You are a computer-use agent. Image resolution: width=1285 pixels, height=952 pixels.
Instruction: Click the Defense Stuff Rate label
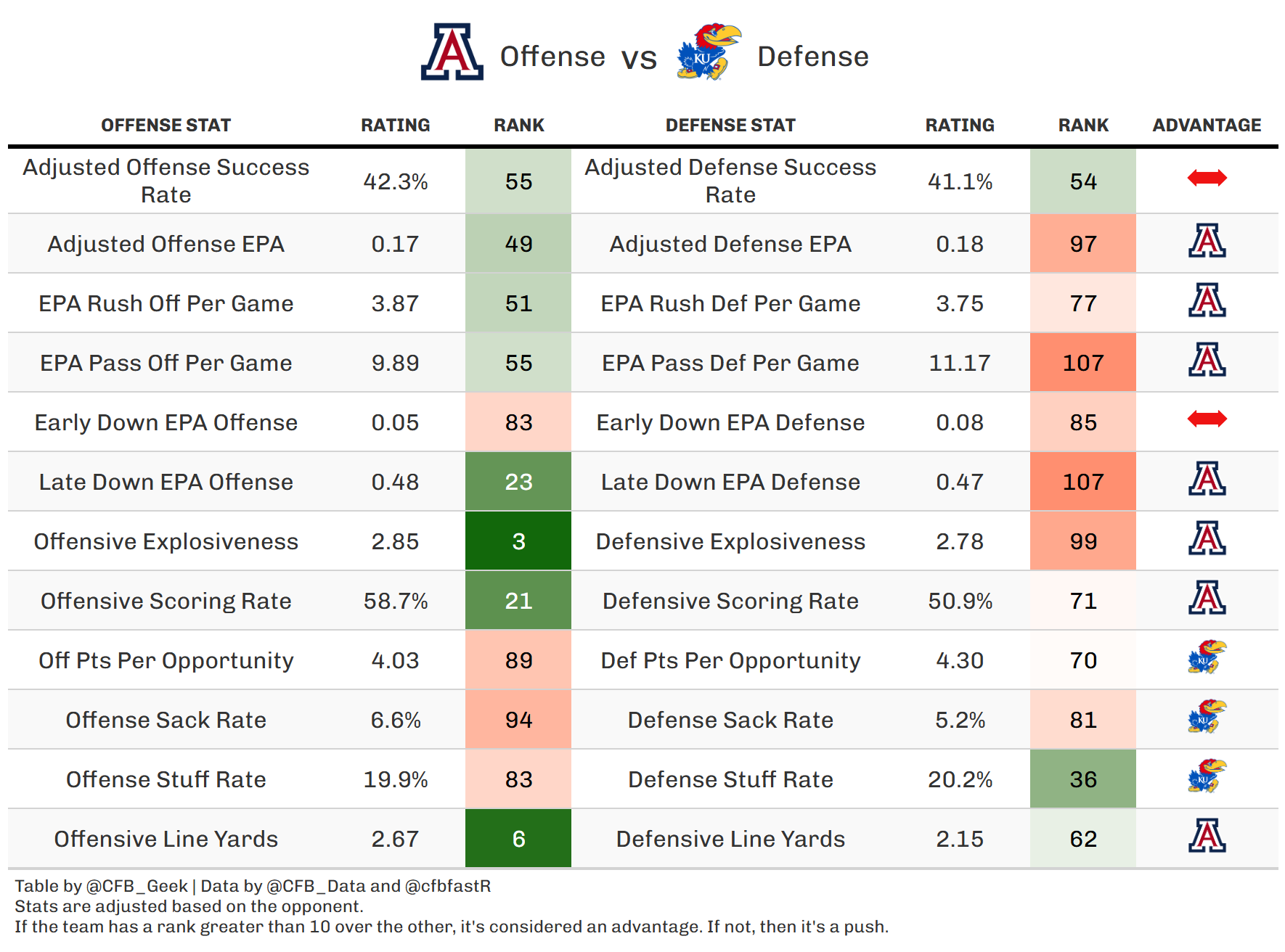(x=730, y=779)
